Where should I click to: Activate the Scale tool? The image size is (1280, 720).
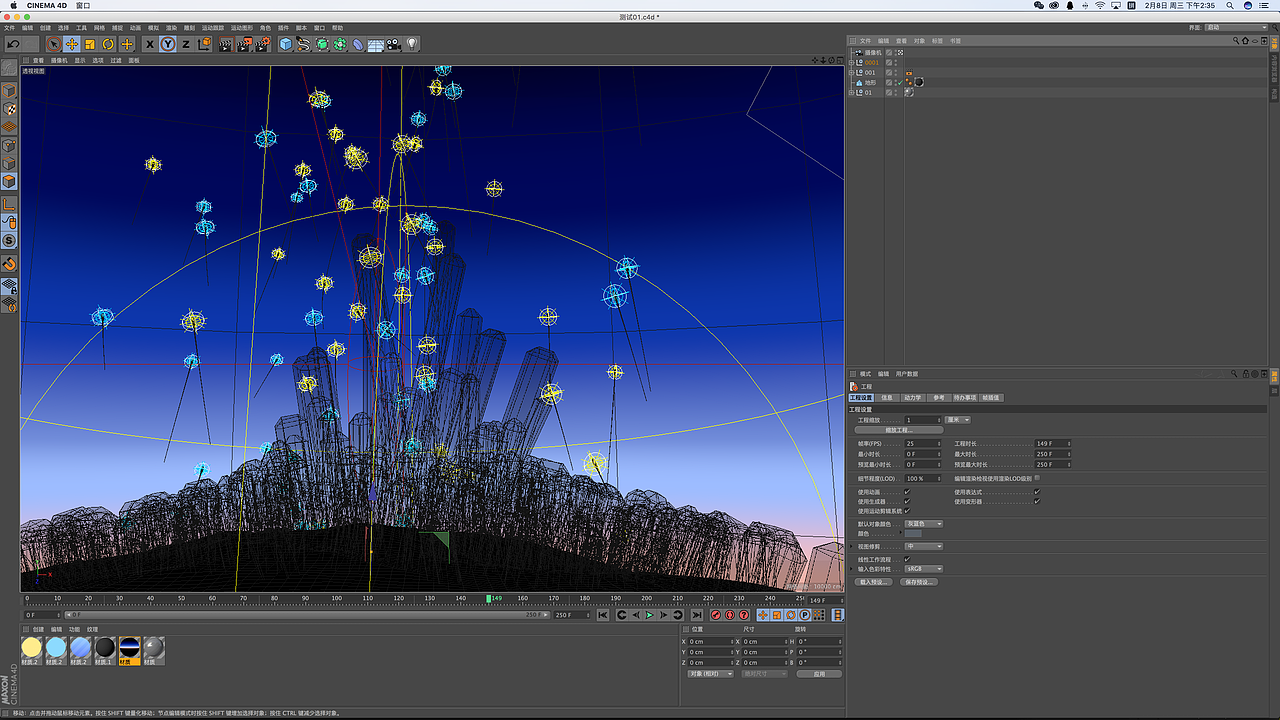pos(90,44)
